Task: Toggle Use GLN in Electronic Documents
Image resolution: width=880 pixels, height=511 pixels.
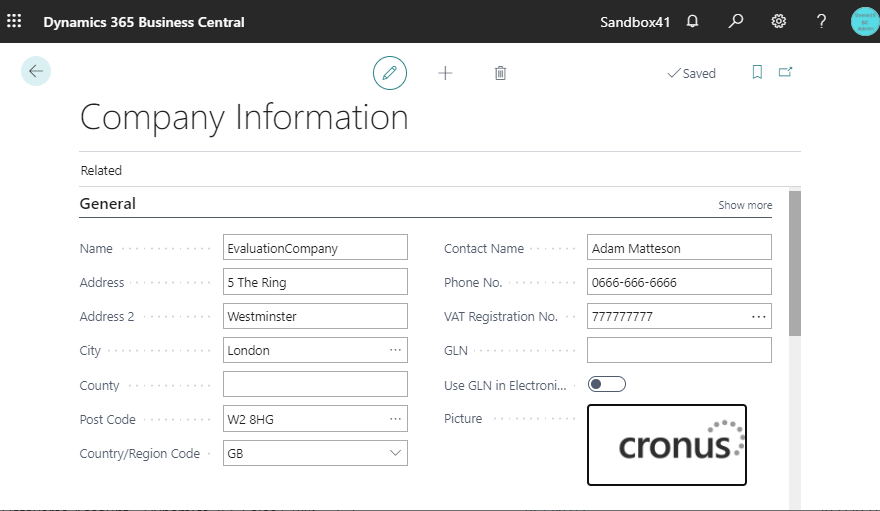Action: (607, 384)
